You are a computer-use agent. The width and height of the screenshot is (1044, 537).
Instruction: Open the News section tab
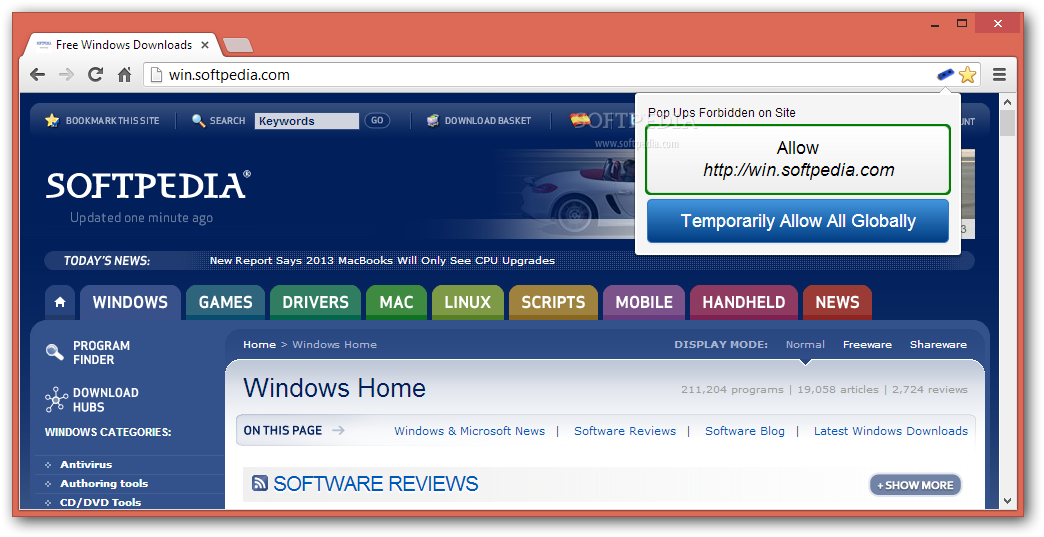838,302
